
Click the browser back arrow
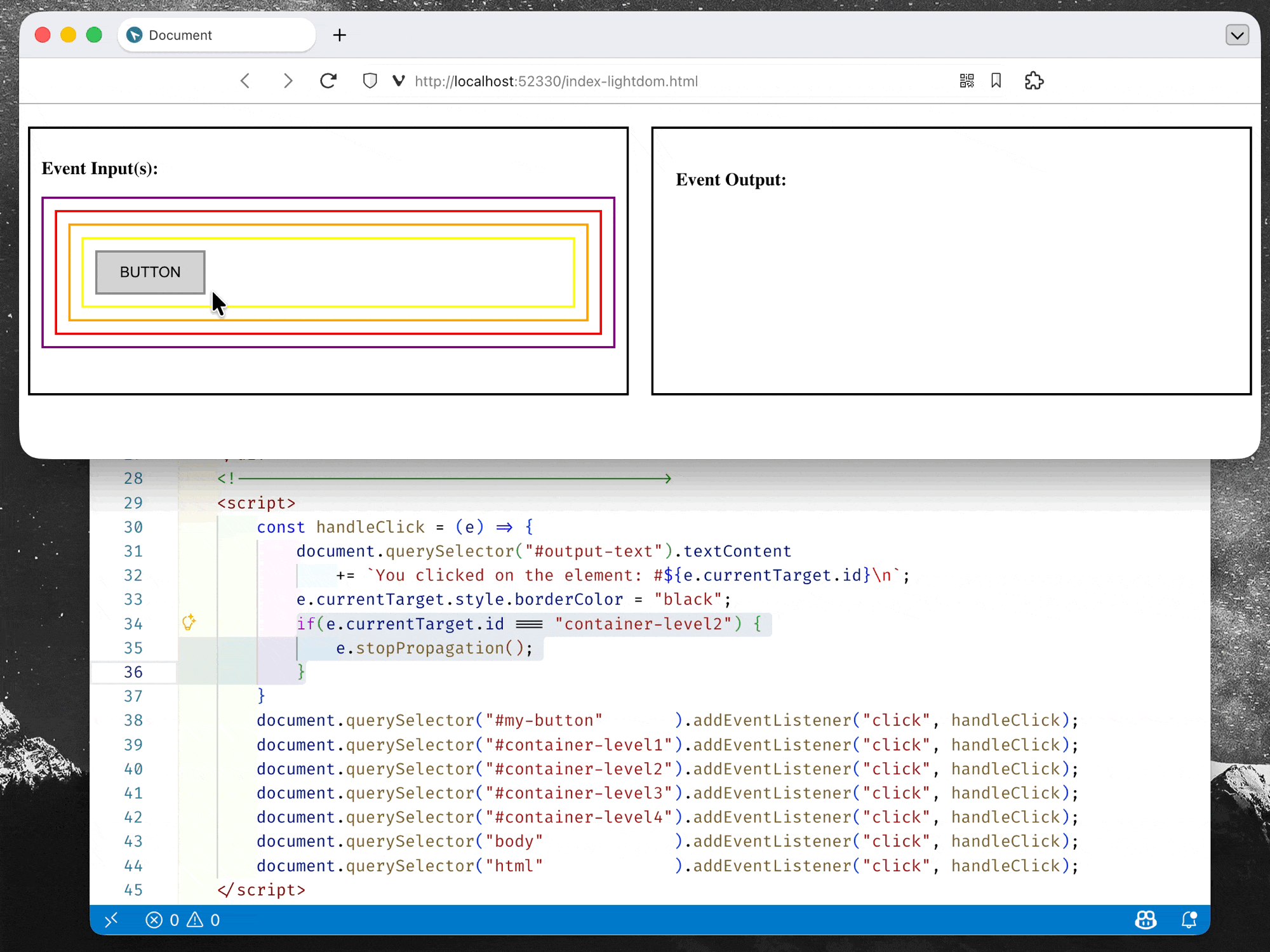(245, 81)
